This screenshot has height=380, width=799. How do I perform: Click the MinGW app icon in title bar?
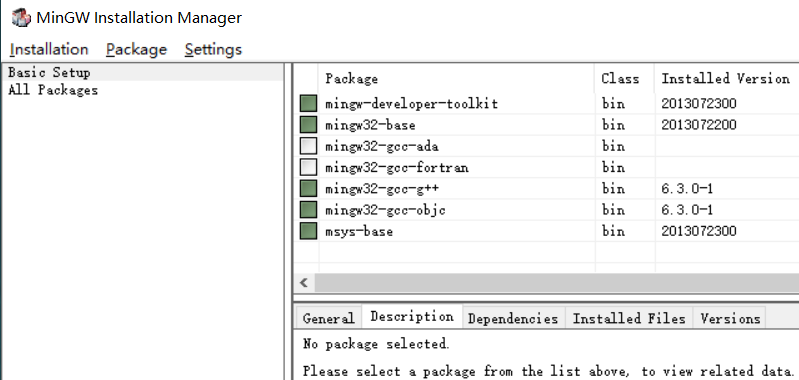click(x=21, y=18)
